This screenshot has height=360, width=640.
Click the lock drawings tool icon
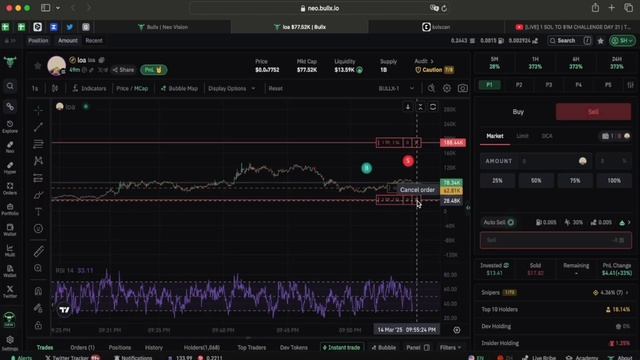click(x=38, y=325)
